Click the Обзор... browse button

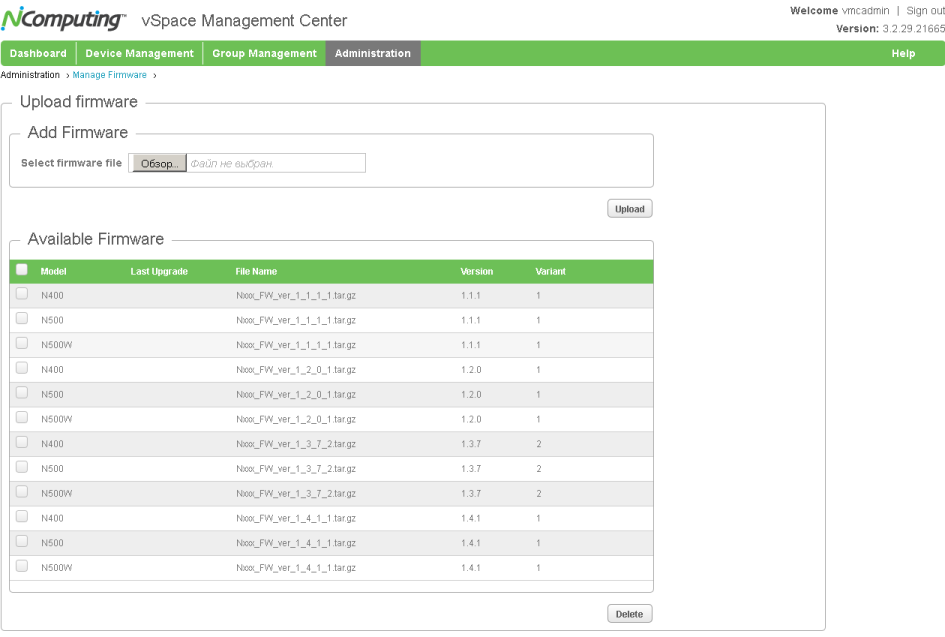tap(159, 163)
